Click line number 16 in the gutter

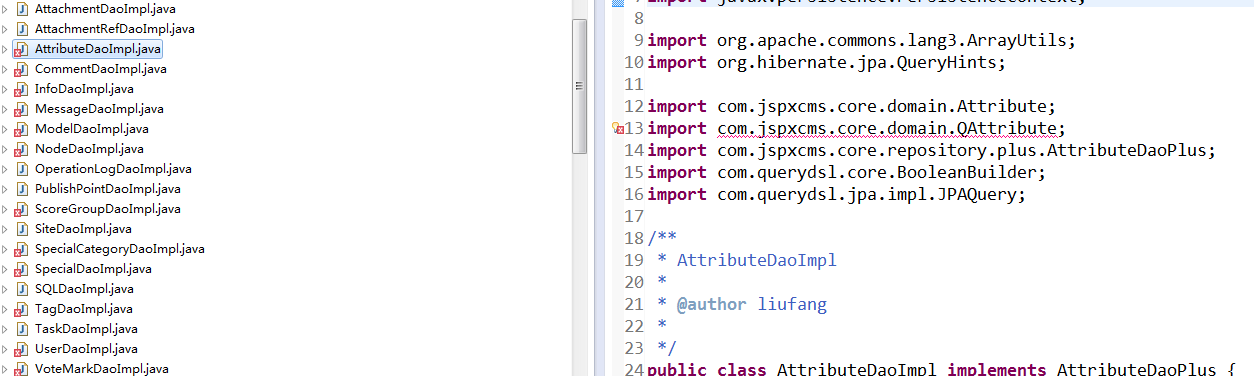633,195
